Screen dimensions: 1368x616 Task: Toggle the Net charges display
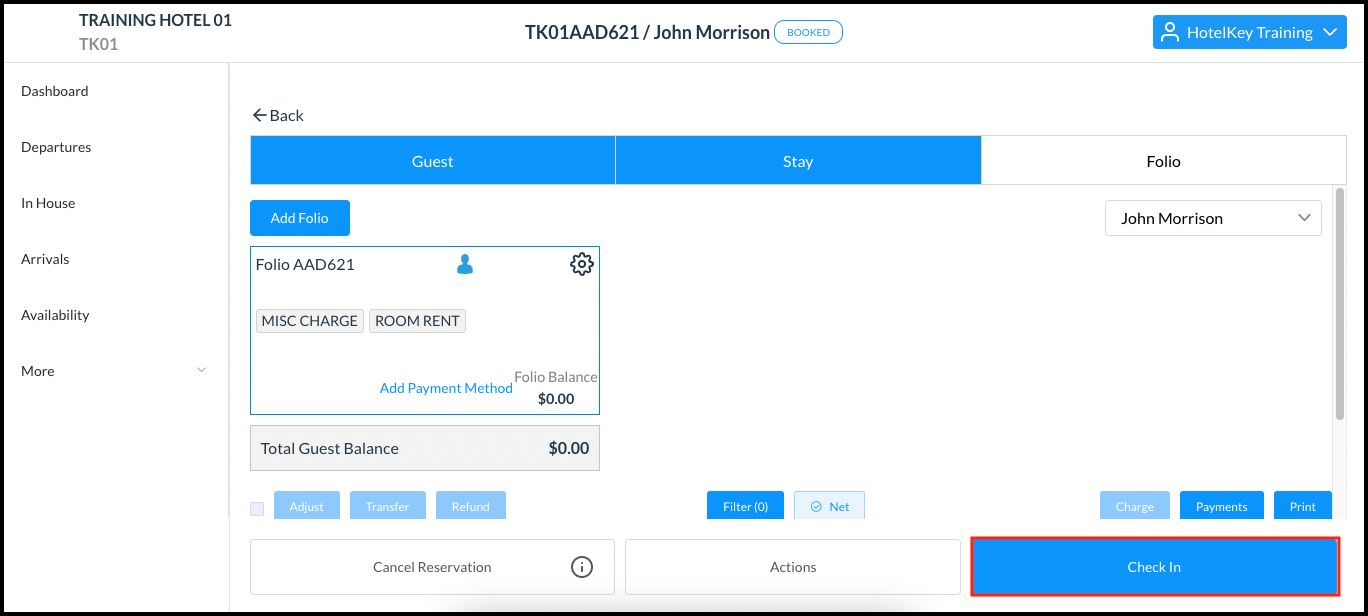tap(829, 505)
